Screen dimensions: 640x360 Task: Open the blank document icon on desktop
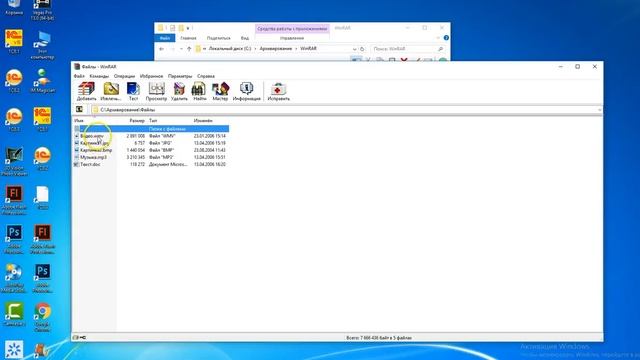pos(42,198)
